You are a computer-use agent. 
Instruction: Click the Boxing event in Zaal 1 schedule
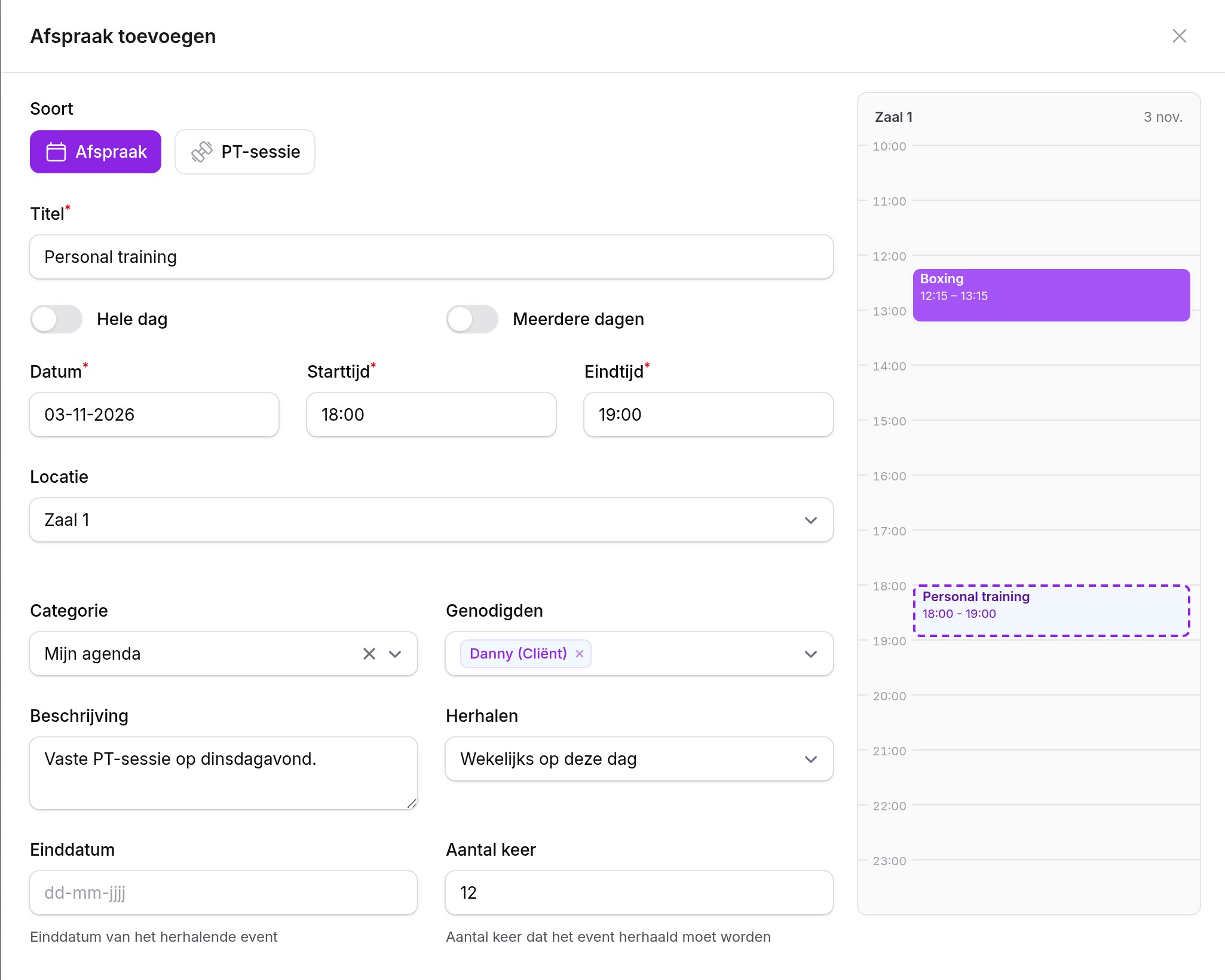(1051, 295)
